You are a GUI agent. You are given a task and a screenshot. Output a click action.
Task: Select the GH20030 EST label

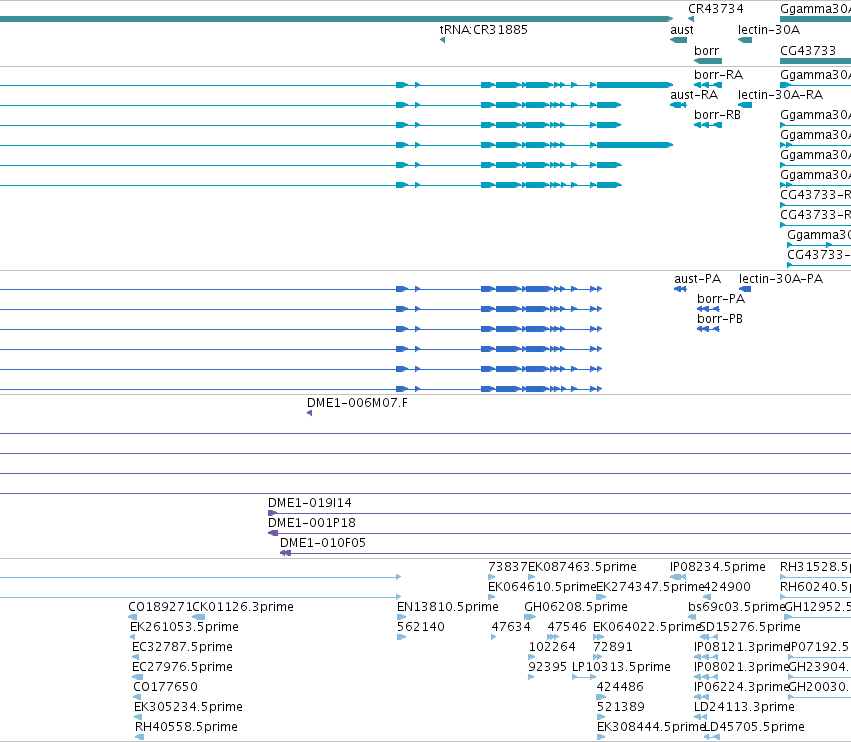(x=820, y=687)
